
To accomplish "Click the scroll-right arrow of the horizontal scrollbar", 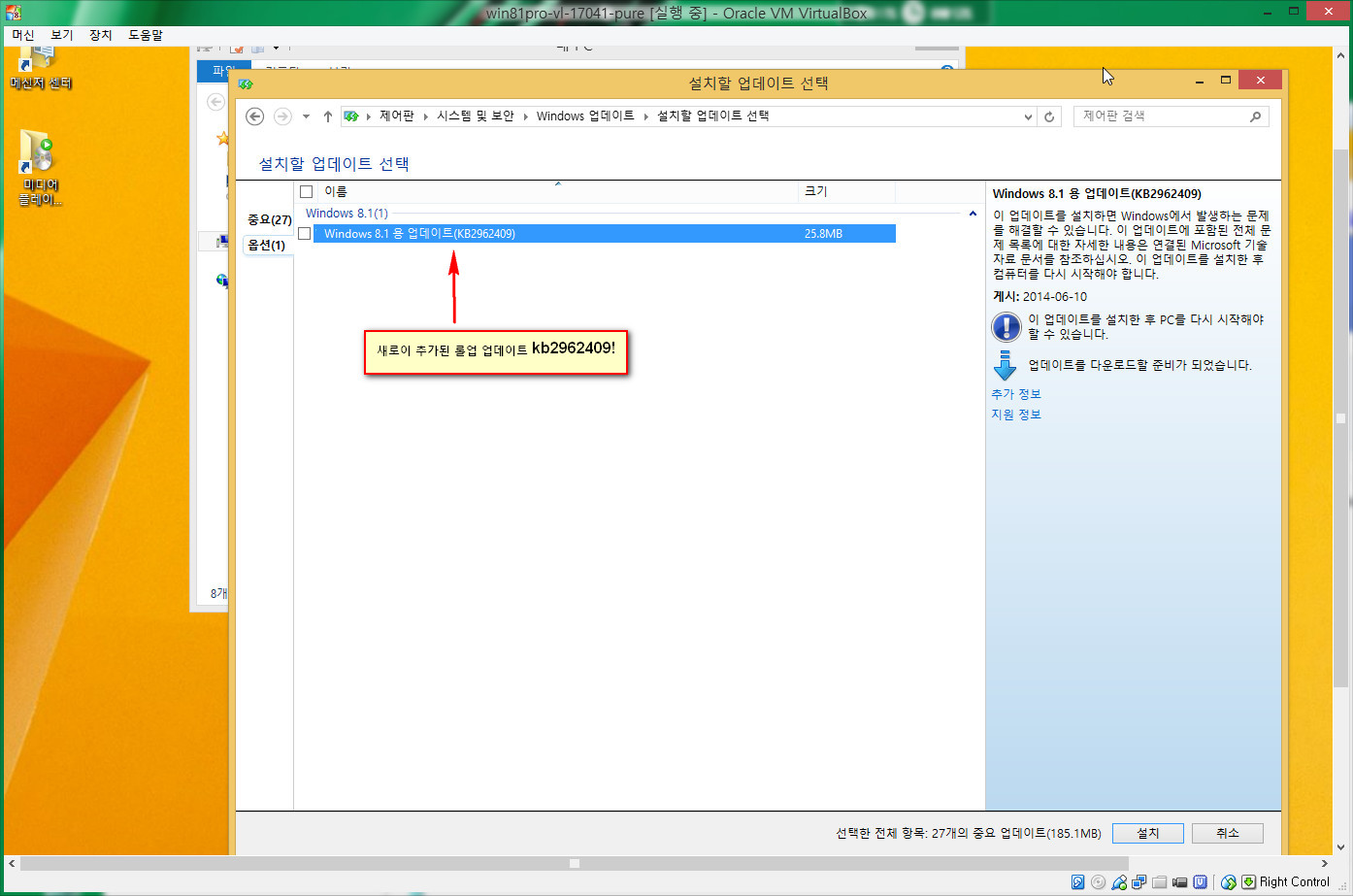I will click(x=1325, y=863).
